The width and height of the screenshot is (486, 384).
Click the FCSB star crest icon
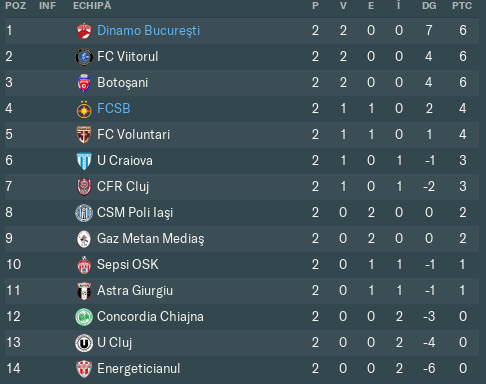coord(84,109)
